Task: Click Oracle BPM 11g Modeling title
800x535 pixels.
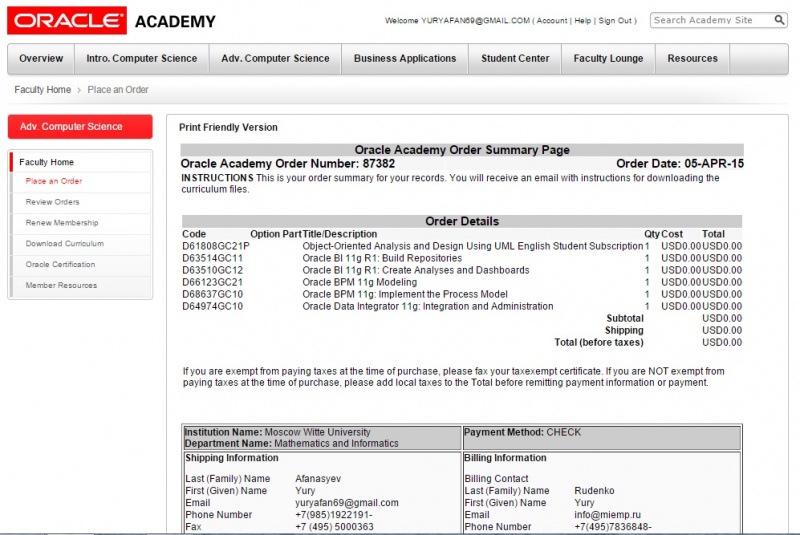Action: click(x=359, y=283)
